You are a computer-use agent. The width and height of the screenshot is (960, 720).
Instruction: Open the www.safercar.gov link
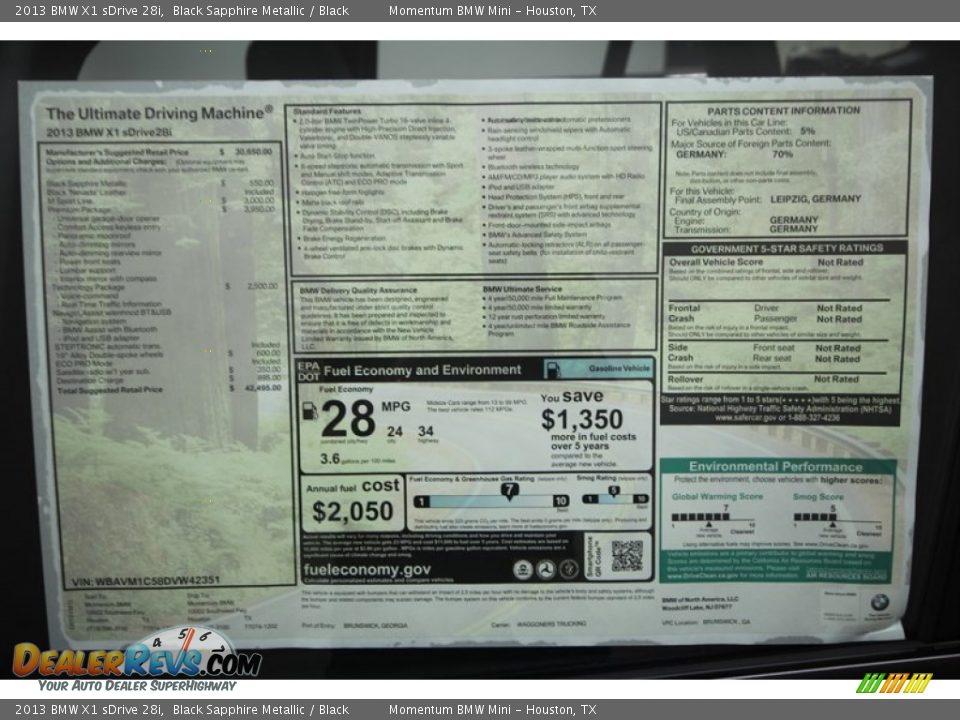click(x=745, y=417)
